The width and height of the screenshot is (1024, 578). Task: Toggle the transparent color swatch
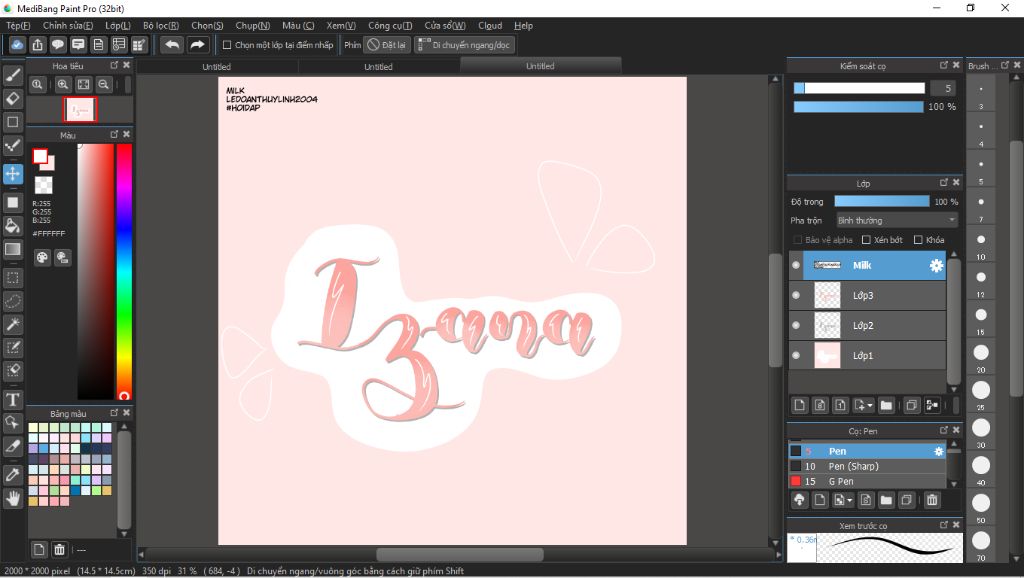point(43,185)
